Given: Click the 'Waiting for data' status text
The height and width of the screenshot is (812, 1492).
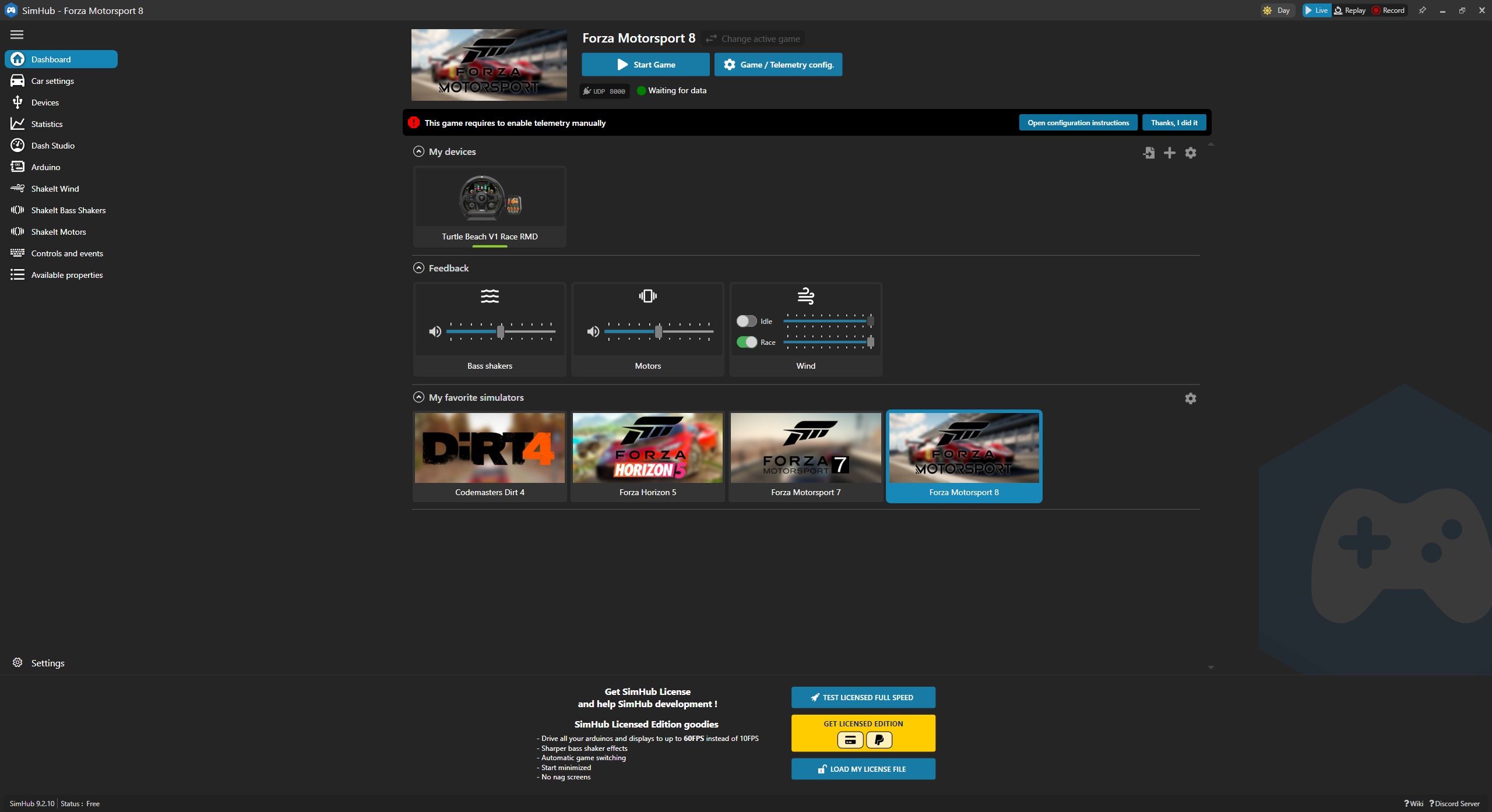Looking at the screenshot, I should [x=677, y=90].
